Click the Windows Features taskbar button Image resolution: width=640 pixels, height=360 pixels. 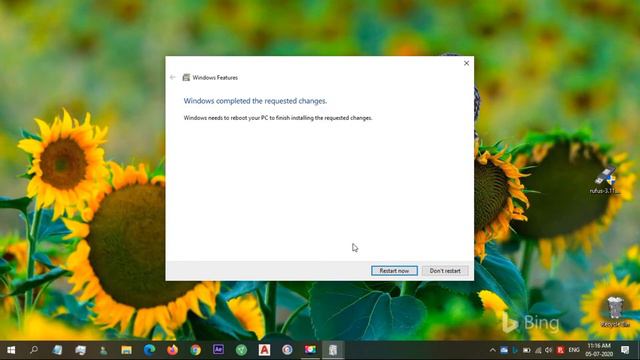333,350
